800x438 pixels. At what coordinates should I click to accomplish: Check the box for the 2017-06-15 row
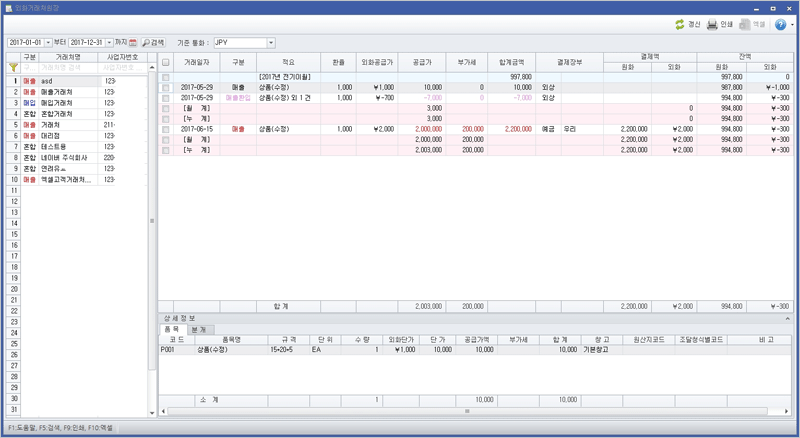click(166, 129)
